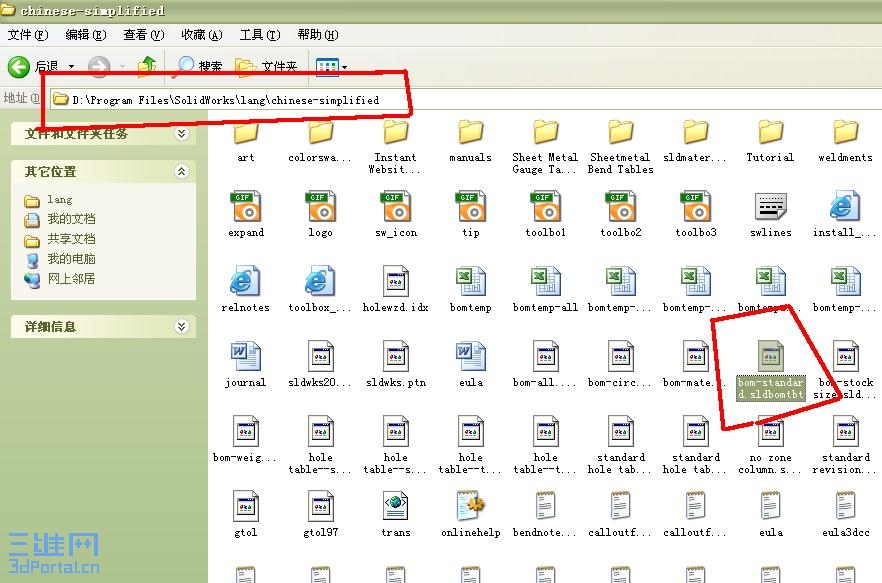Select the art folder
This screenshot has width=882, height=583.
coord(246,141)
